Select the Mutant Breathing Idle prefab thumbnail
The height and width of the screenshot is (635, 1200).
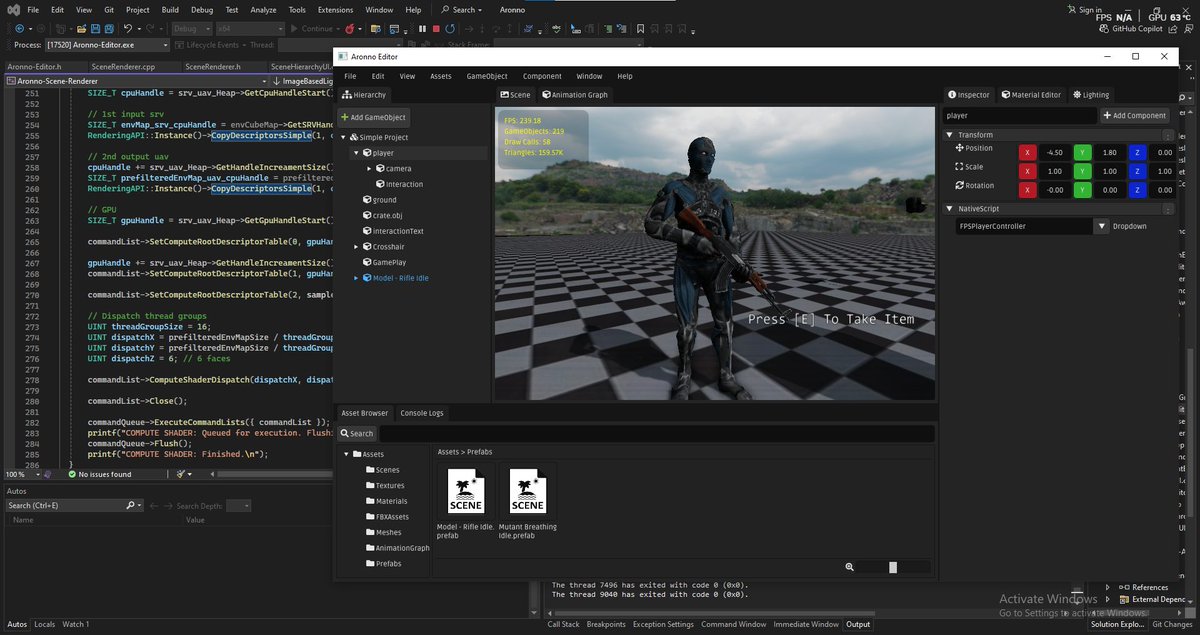click(x=527, y=490)
